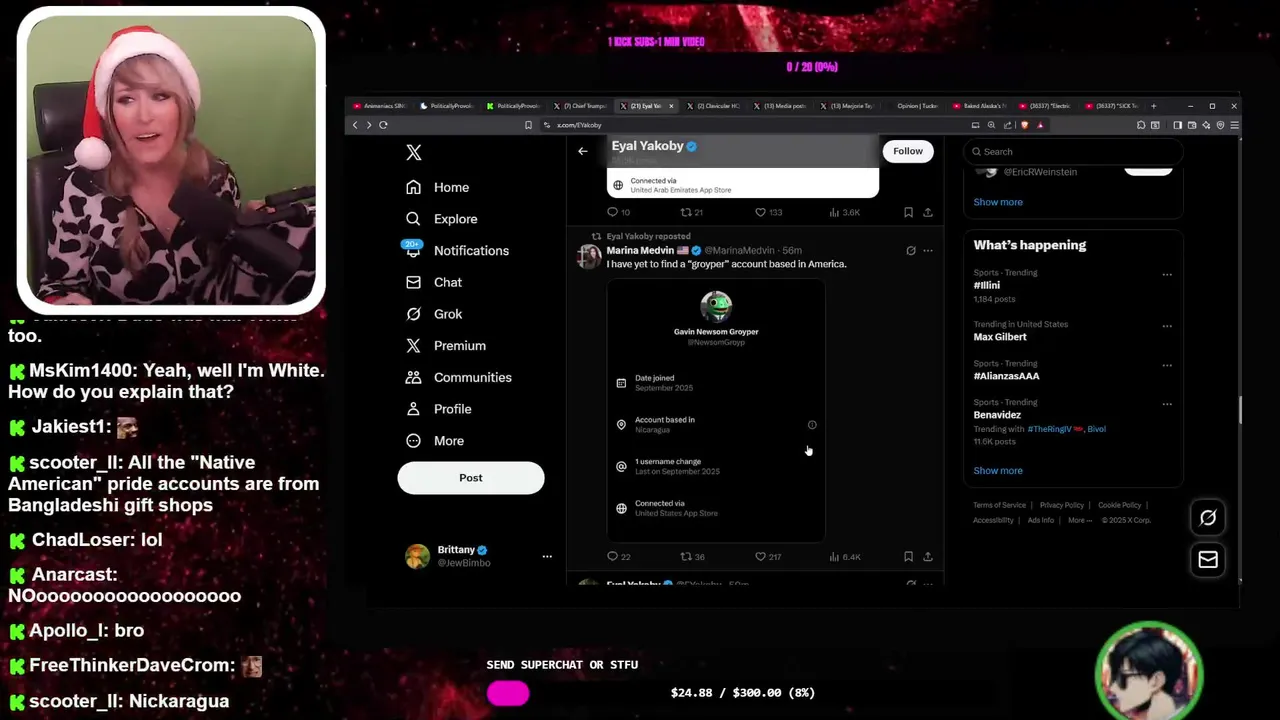
Task: Open the floating Grok button
Action: pyautogui.click(x=1208, y=518)
